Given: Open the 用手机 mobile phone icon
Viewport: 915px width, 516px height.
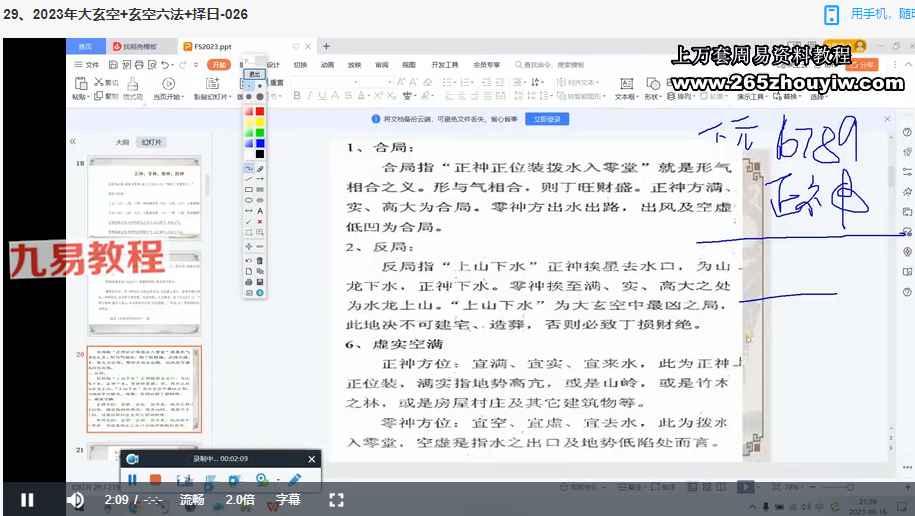Looking at the screenshot, I should pos(831,14).
